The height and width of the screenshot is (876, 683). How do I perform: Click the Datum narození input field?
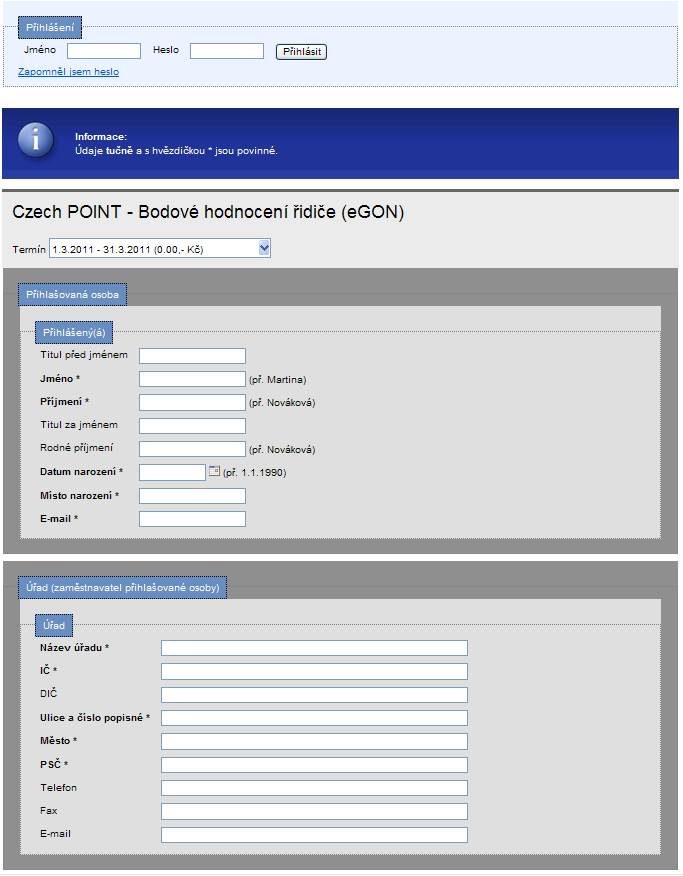coord(173,473)
